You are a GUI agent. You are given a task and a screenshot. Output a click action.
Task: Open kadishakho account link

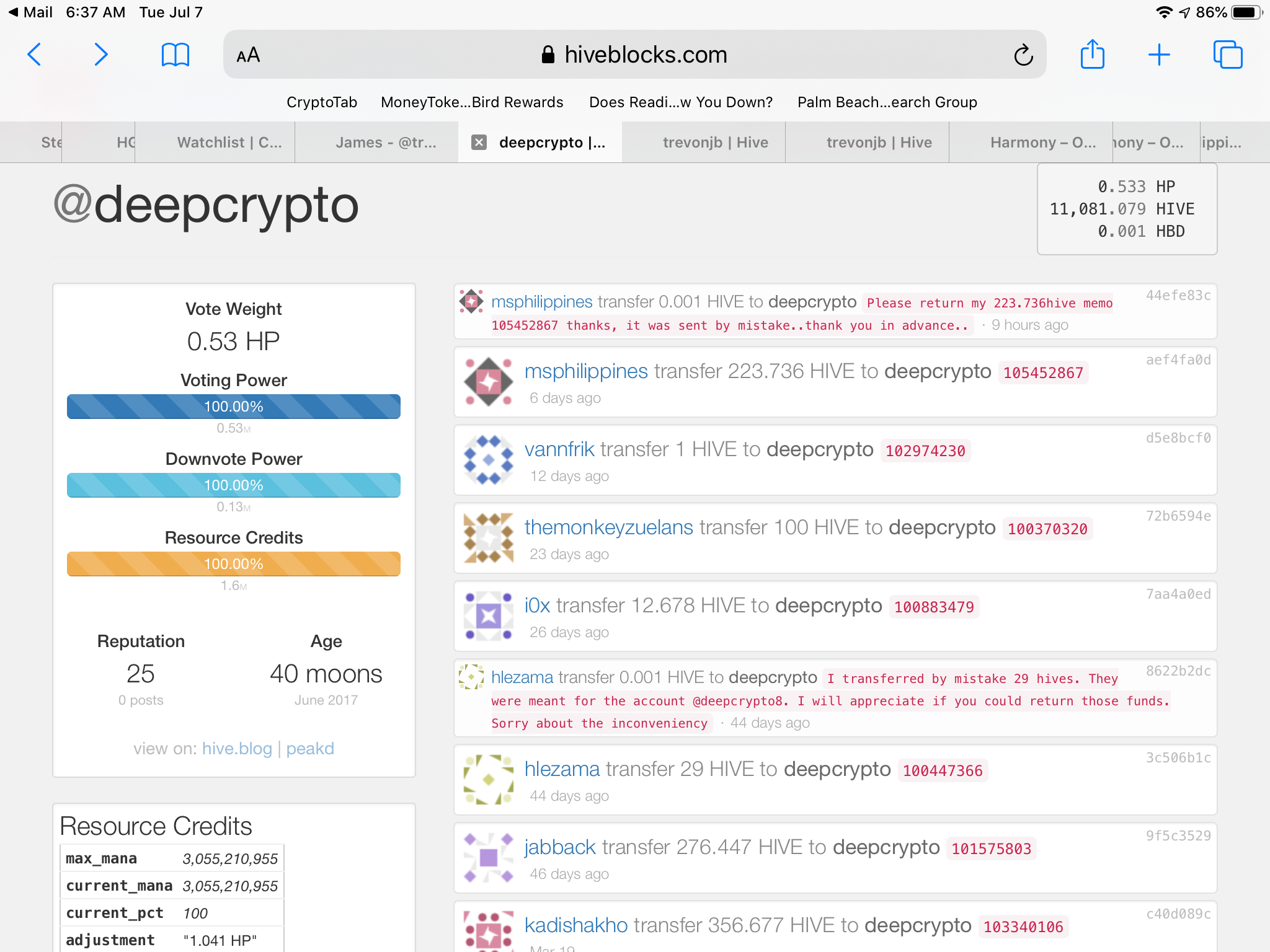[x=576, y=925]
